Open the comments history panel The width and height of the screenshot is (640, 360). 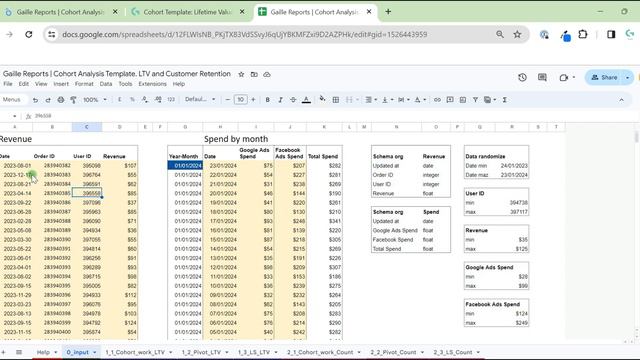[x=542, y=77]
